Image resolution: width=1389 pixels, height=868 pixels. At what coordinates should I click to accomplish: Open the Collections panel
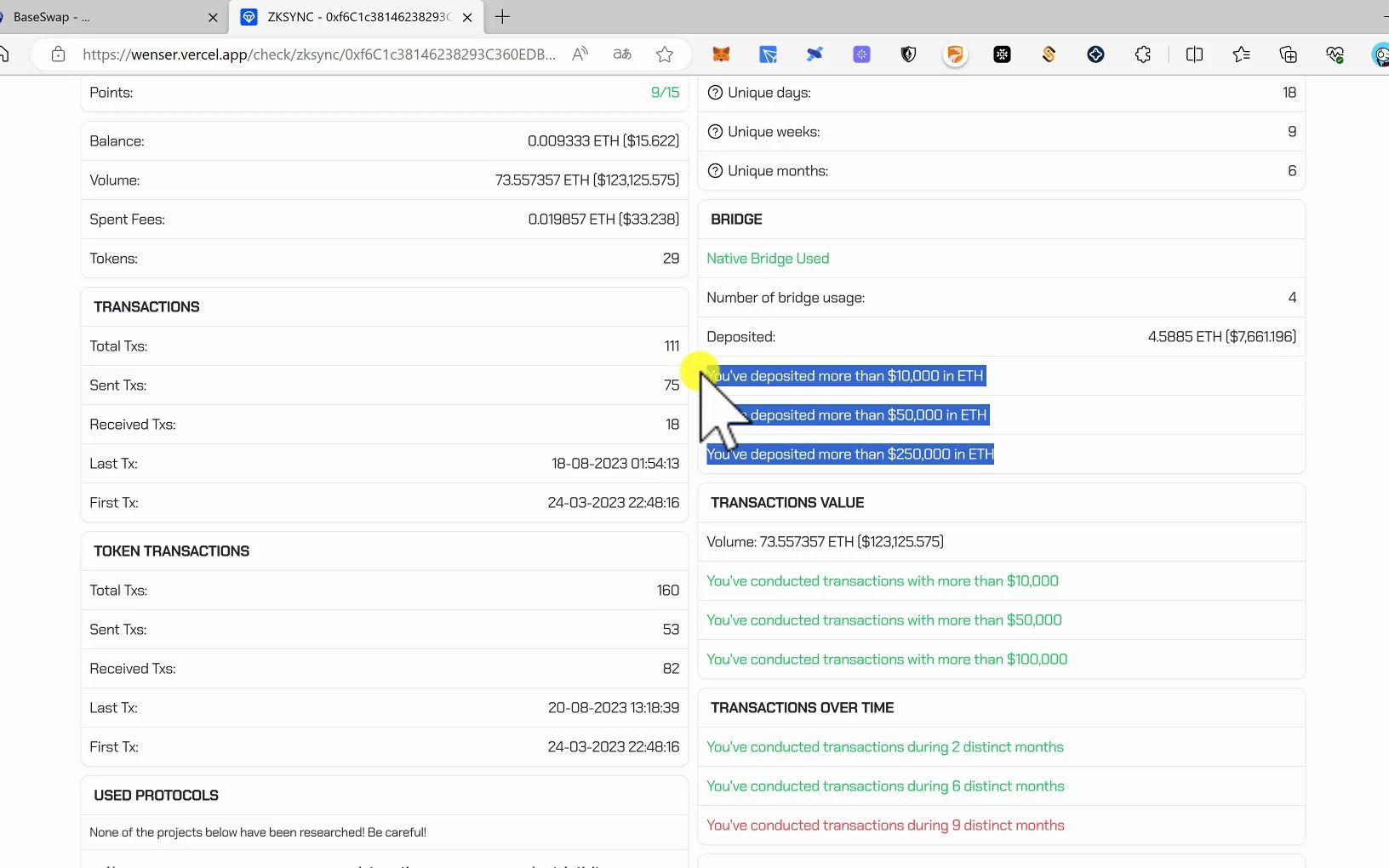click(1288, 54)
